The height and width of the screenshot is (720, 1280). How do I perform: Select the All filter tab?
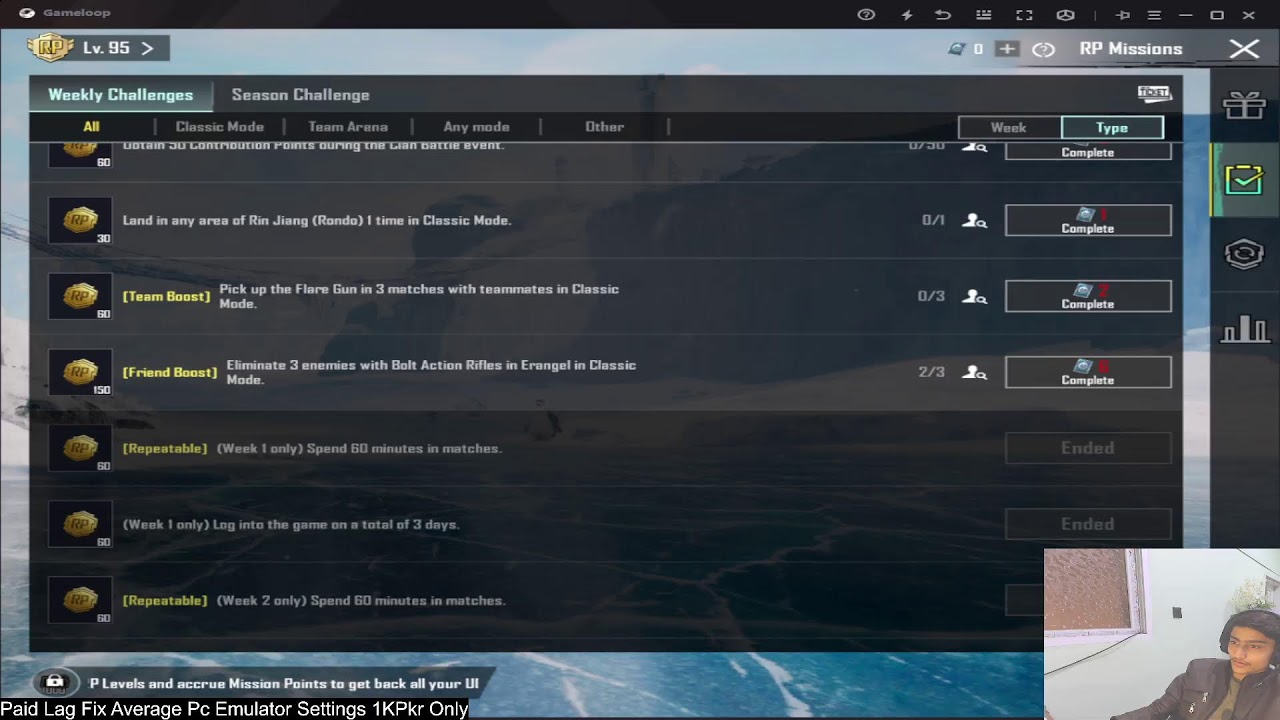pyautogui.click(x=91, y=127)
